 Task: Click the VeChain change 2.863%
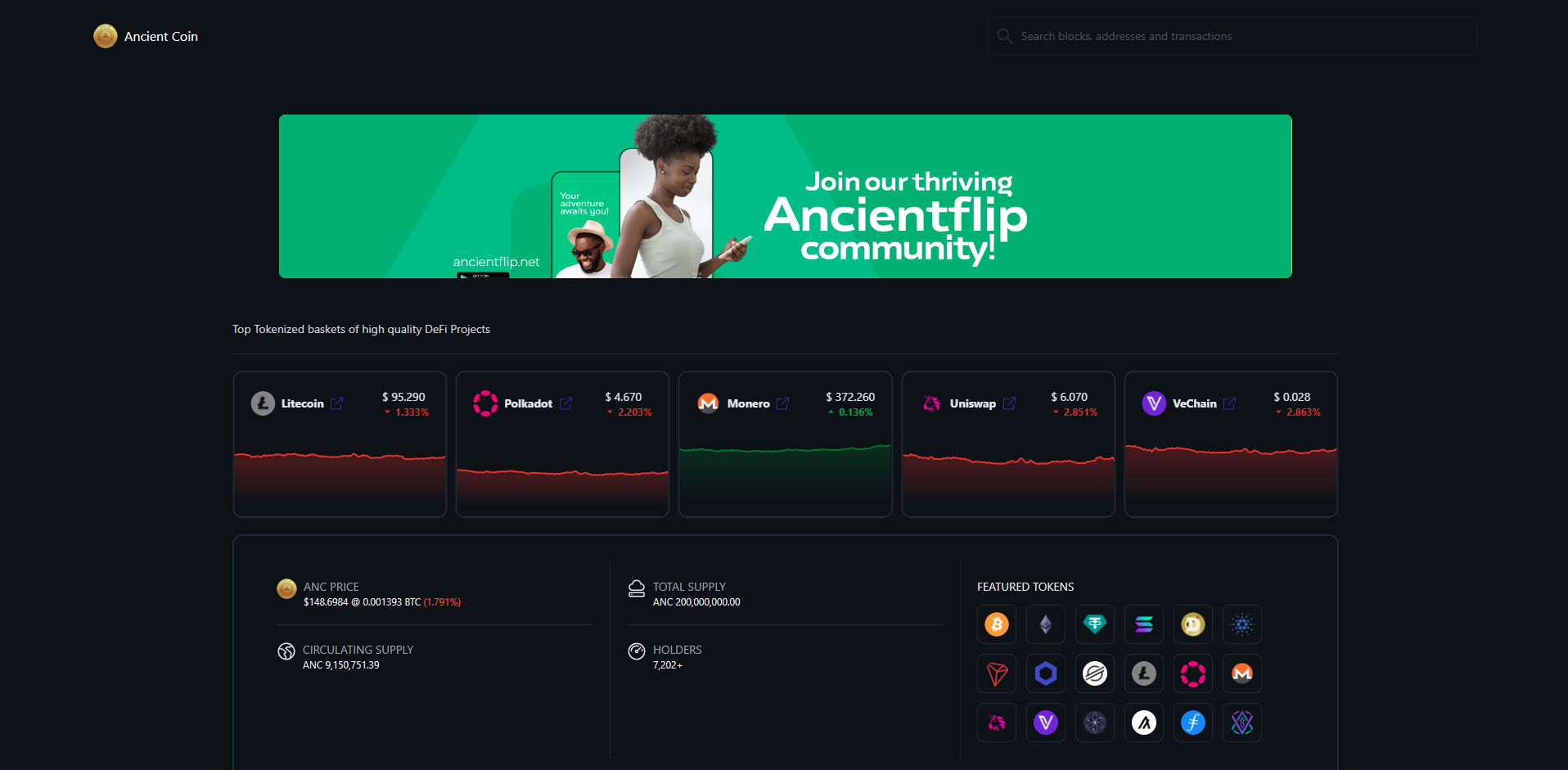tap(1298, 412)
